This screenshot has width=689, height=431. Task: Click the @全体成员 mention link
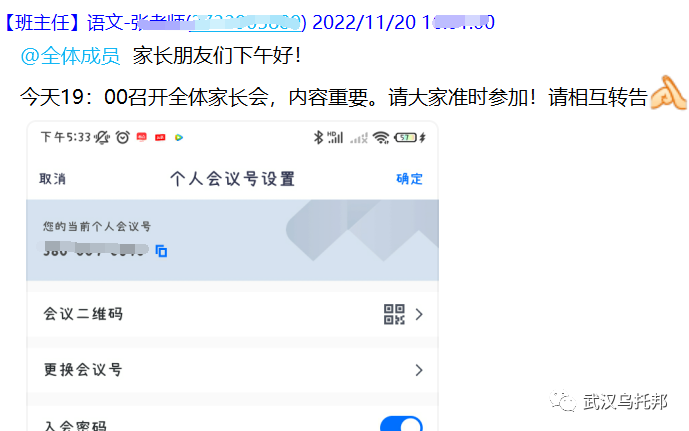[70, 56]
